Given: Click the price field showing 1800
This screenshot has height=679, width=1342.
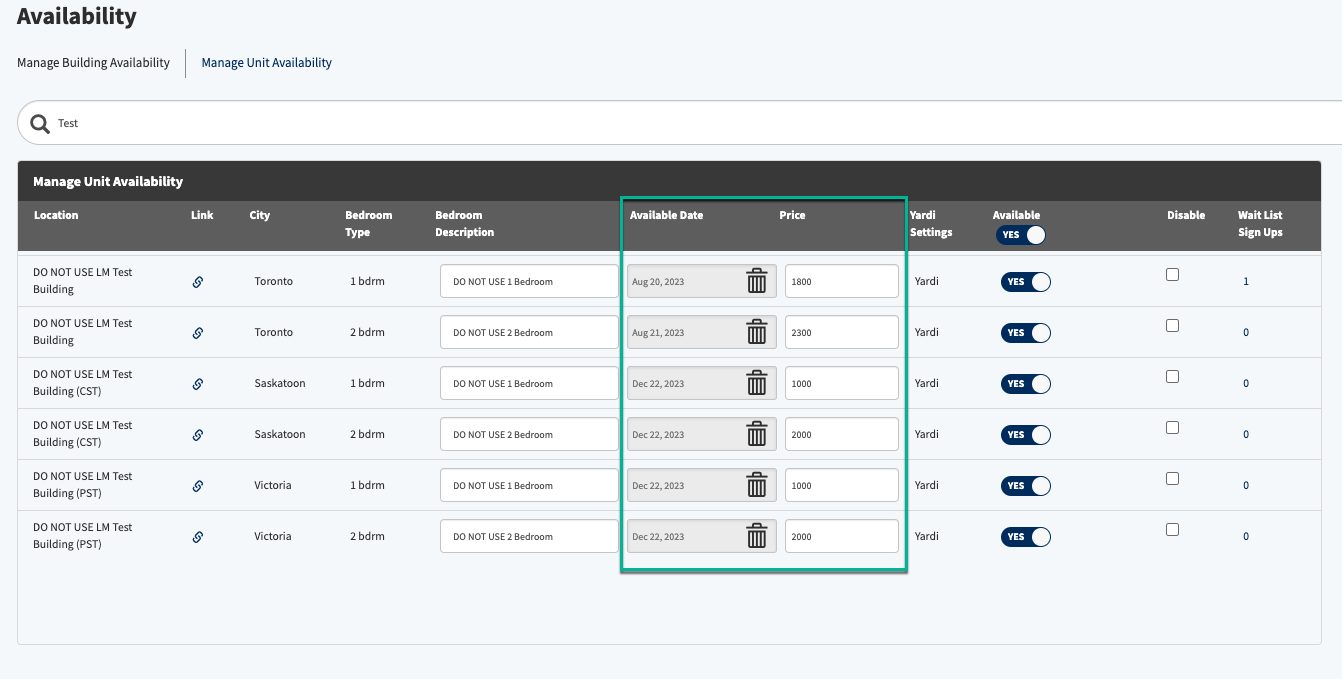Looking at the screenshot, I should pyautogui.click(x=842, y=281).
